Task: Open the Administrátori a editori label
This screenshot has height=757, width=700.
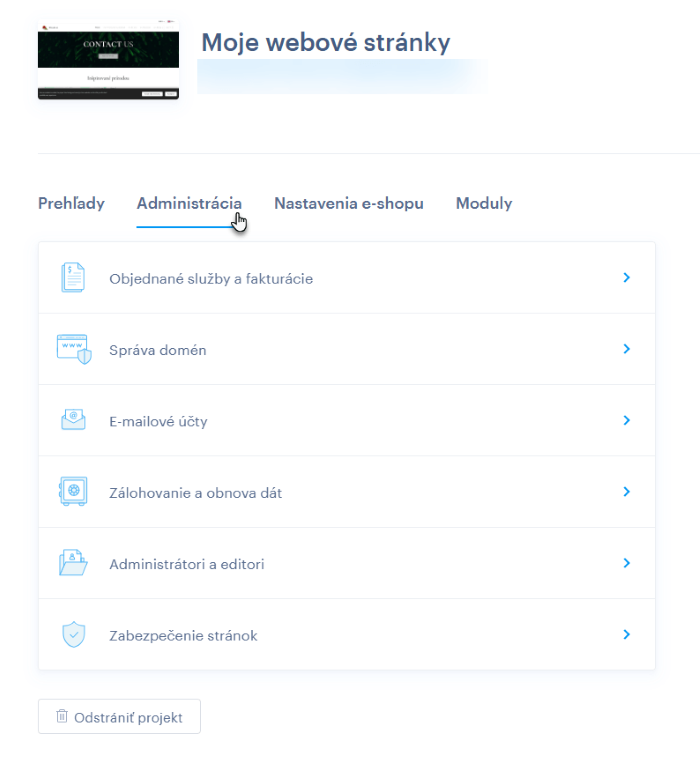Action: pos(187,564)
